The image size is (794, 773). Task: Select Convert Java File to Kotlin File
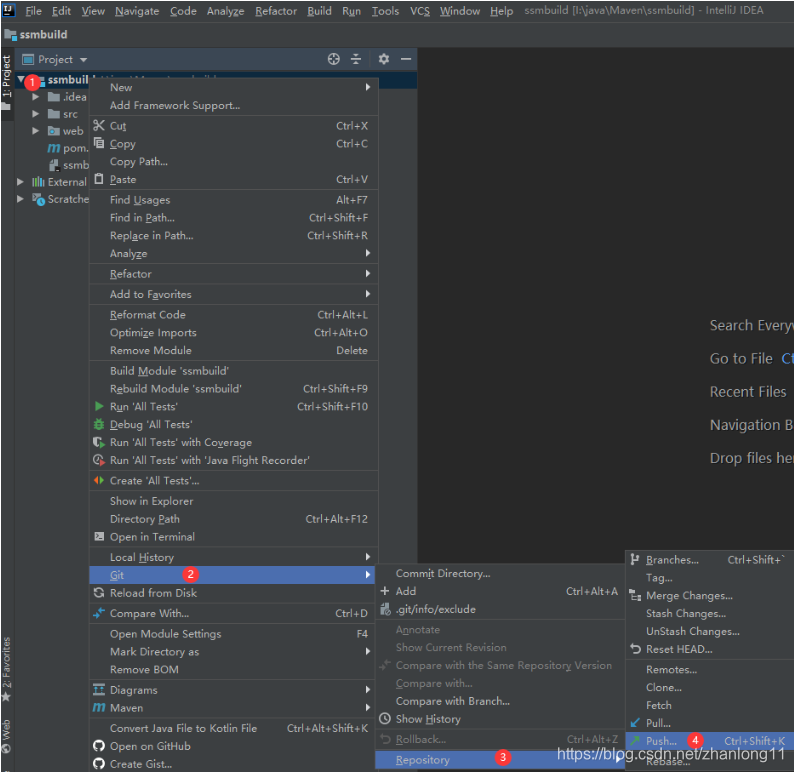(x=232, y=728)
